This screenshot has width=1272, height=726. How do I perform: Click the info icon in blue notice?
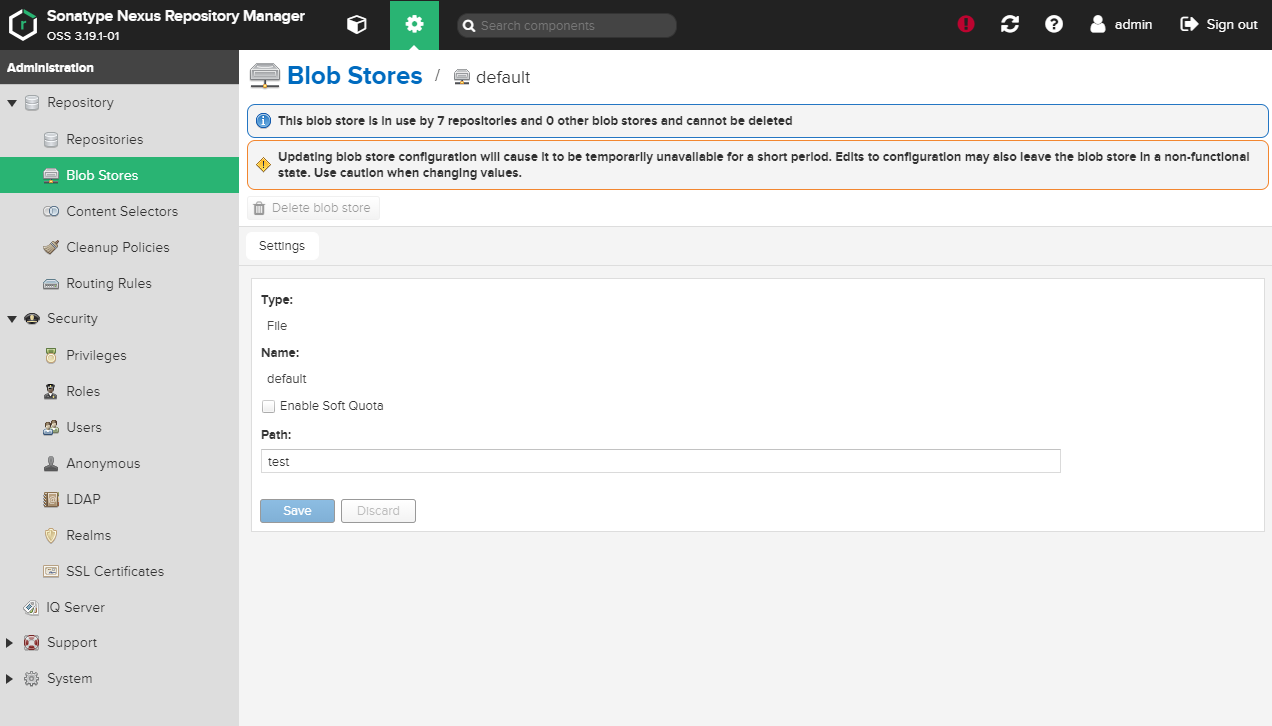coord(264,121)
